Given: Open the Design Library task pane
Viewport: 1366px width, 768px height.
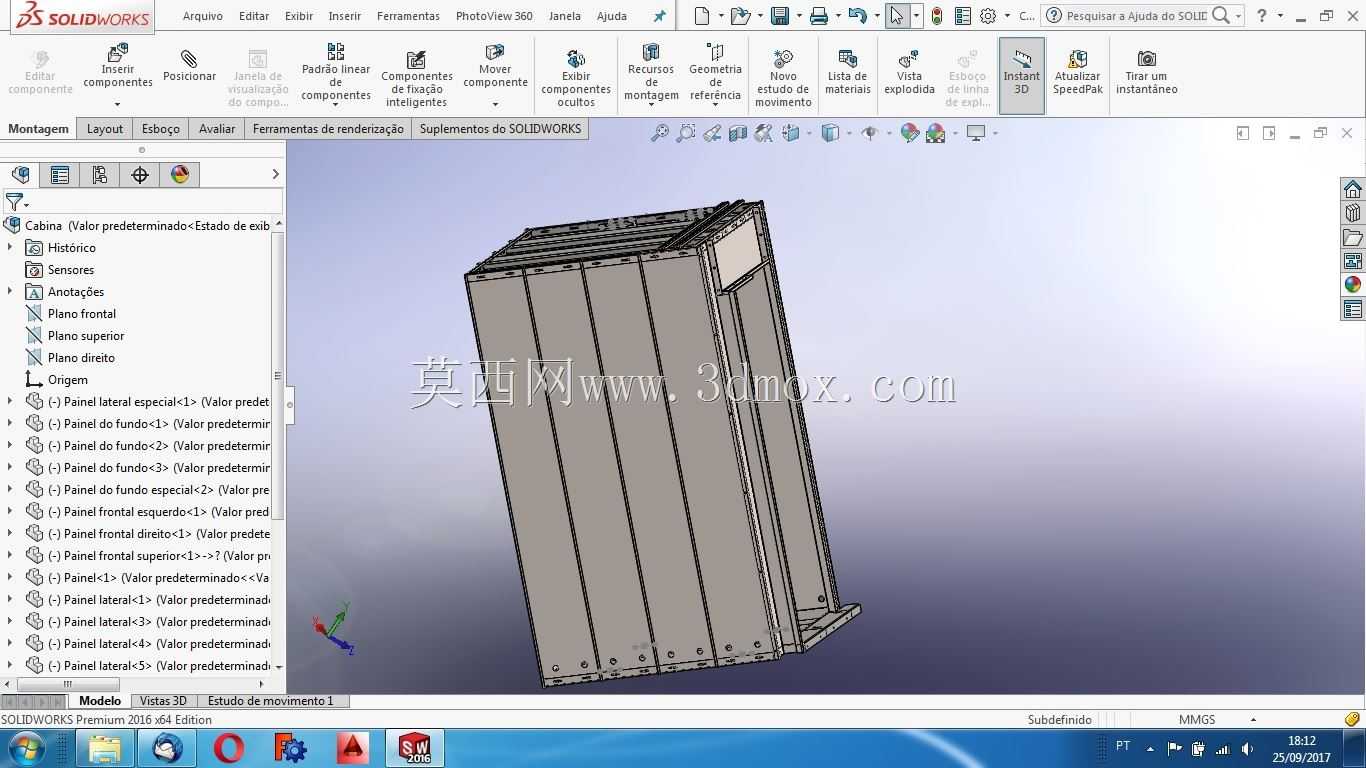Looking at the screenshot, I should coord(1353,213).
